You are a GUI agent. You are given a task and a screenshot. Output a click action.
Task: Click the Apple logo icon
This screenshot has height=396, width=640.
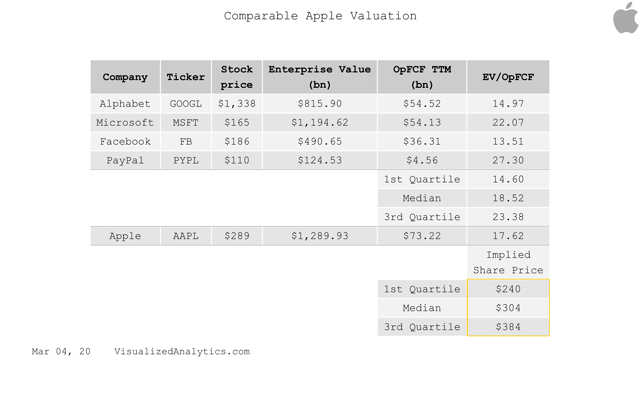pyautogui.click(x=626, y=18)
